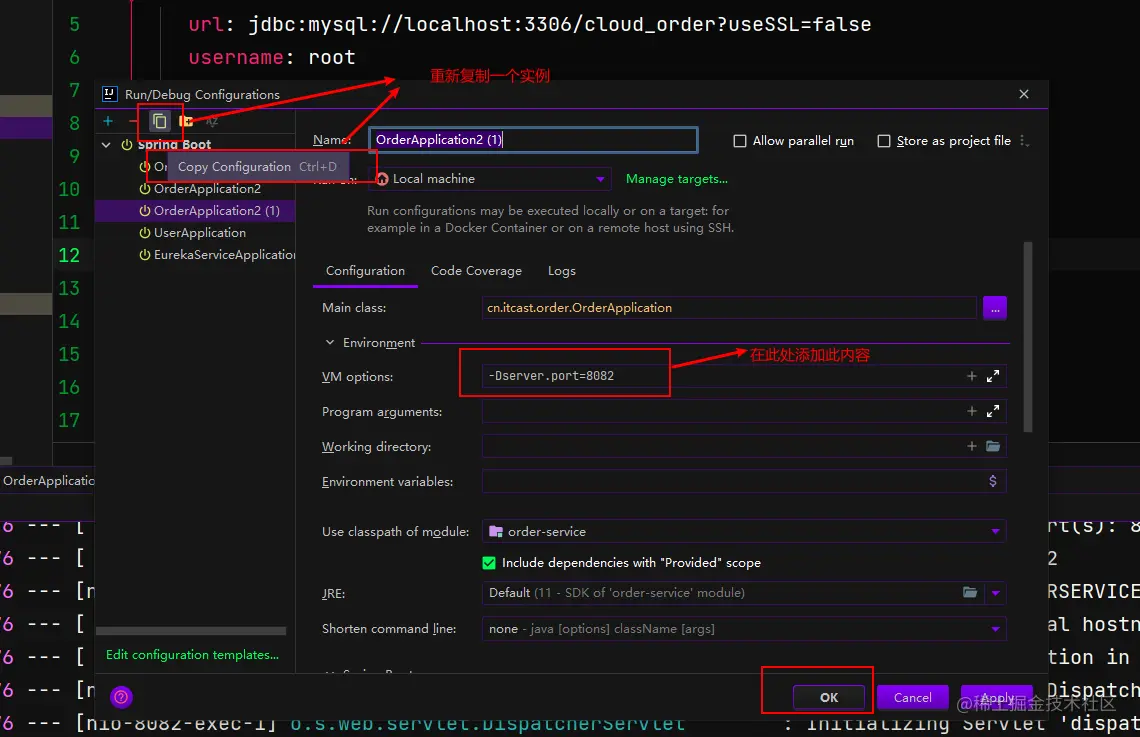Uncheck Include dependencies with Provided scope
This screenshot has height=737, width=1140.
click(x=489, y=563)
